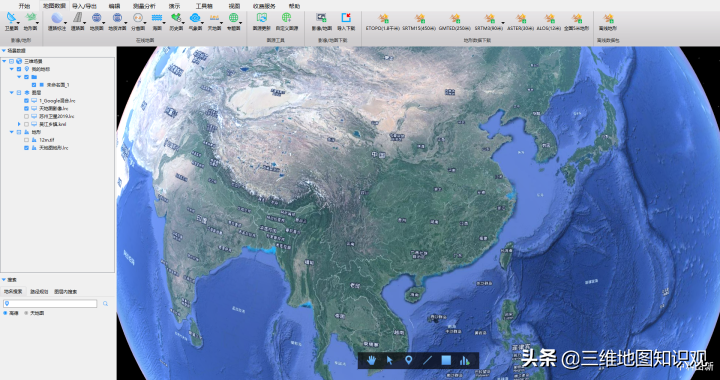This screenshot has width=720, height=380.
Task: Download ALOS (12米) terrain data
Action: click(550, 21)
